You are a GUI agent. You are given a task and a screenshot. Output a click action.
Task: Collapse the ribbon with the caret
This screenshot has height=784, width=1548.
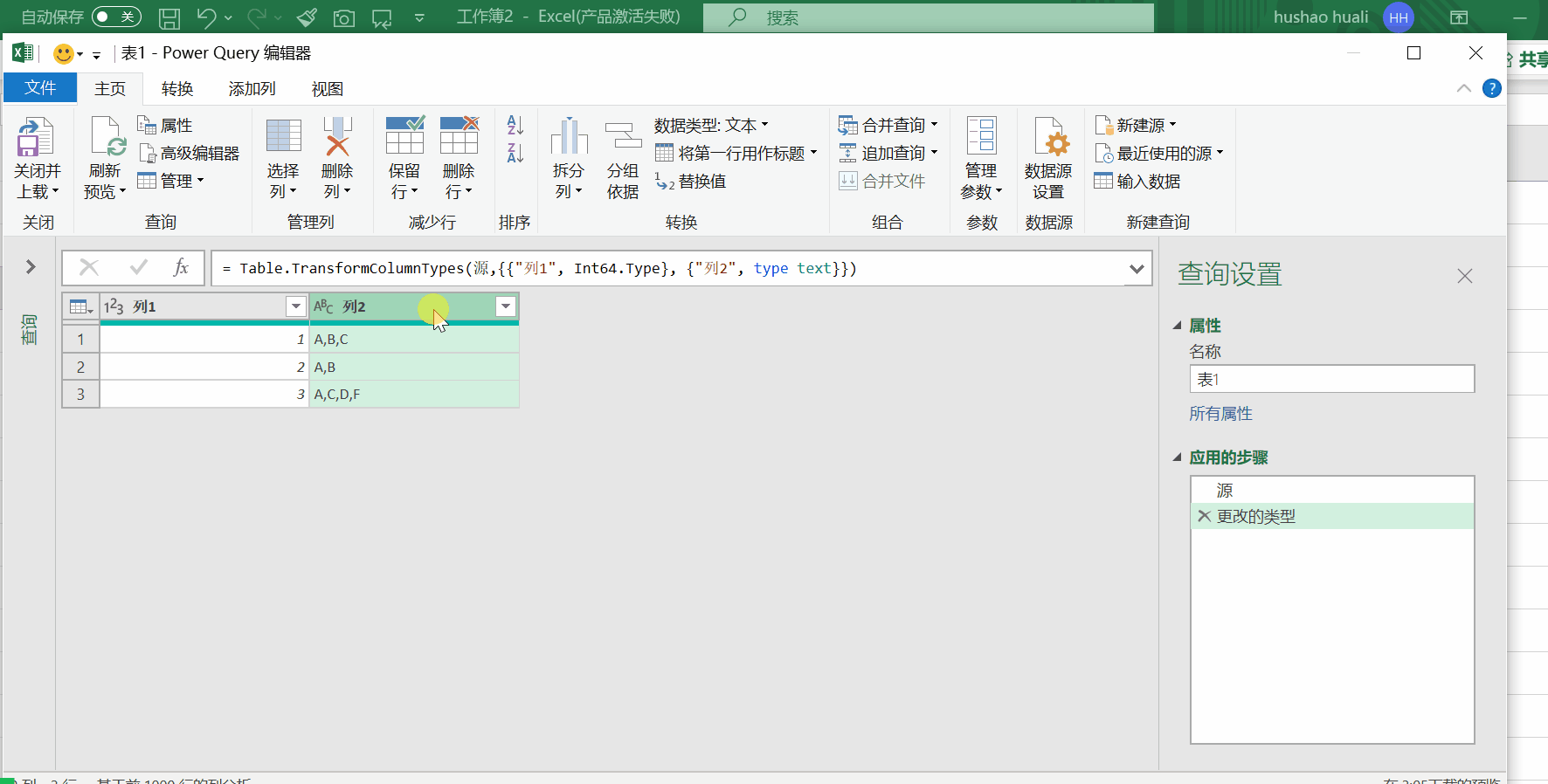click(1464, 88)
